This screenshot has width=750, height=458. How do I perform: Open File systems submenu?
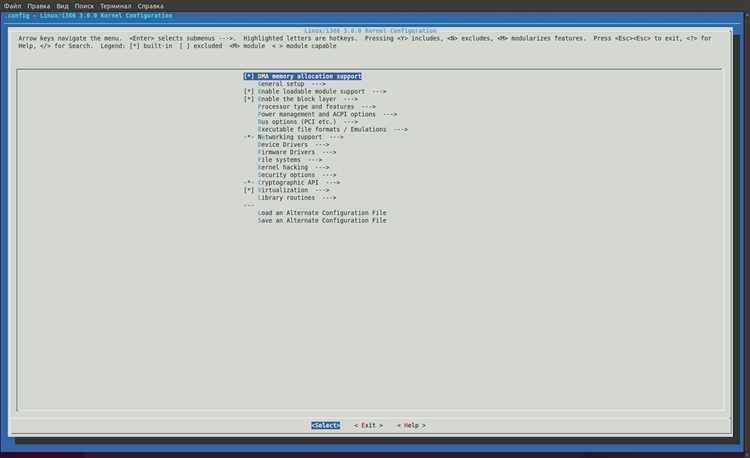click(289, 160)
